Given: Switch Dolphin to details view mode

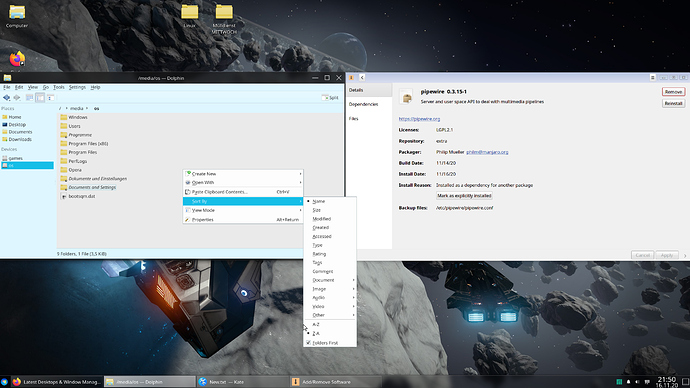Looking at the screenshot, I should pos(51,98).
